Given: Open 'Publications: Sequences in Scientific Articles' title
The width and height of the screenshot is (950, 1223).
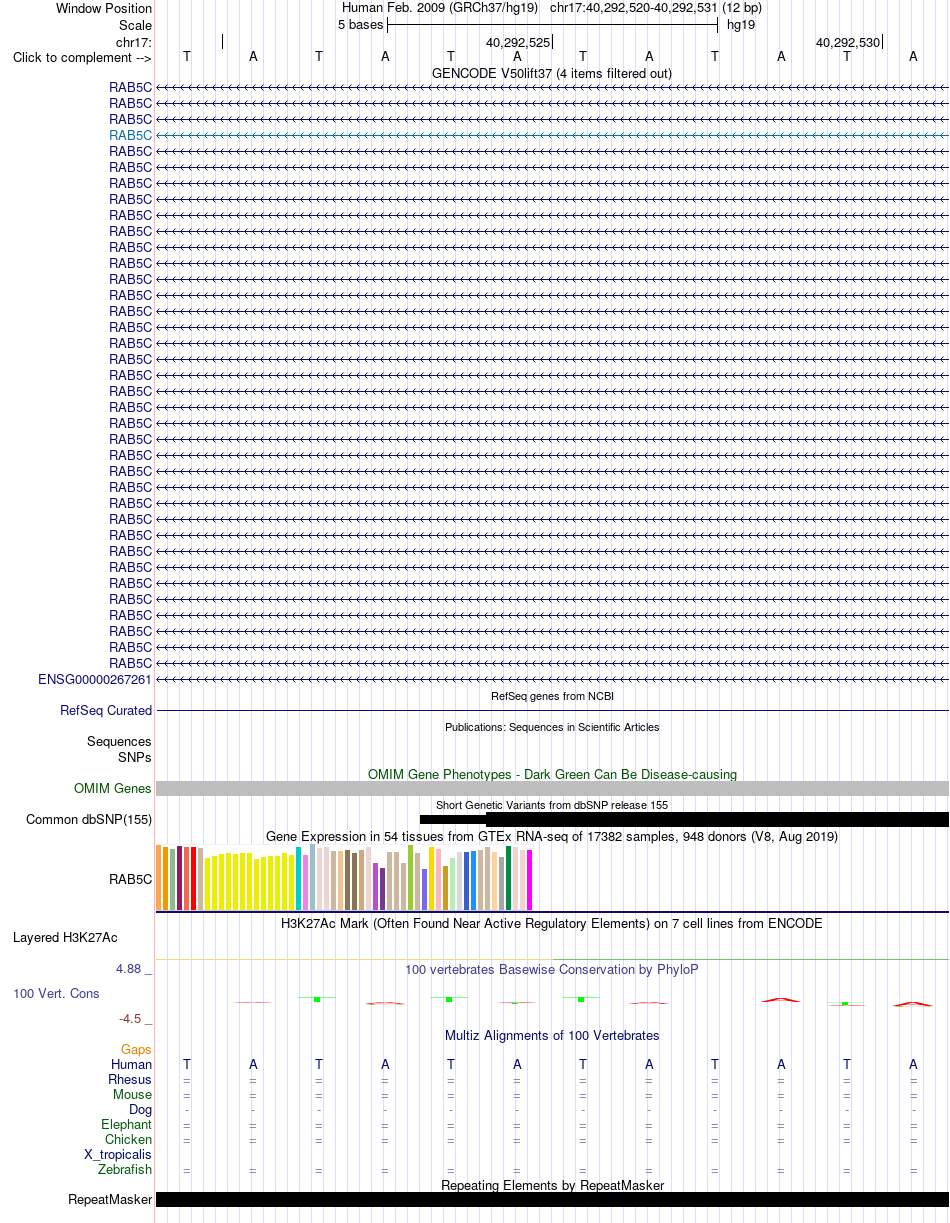Looking at the screenshot, I should click(552, 727).
